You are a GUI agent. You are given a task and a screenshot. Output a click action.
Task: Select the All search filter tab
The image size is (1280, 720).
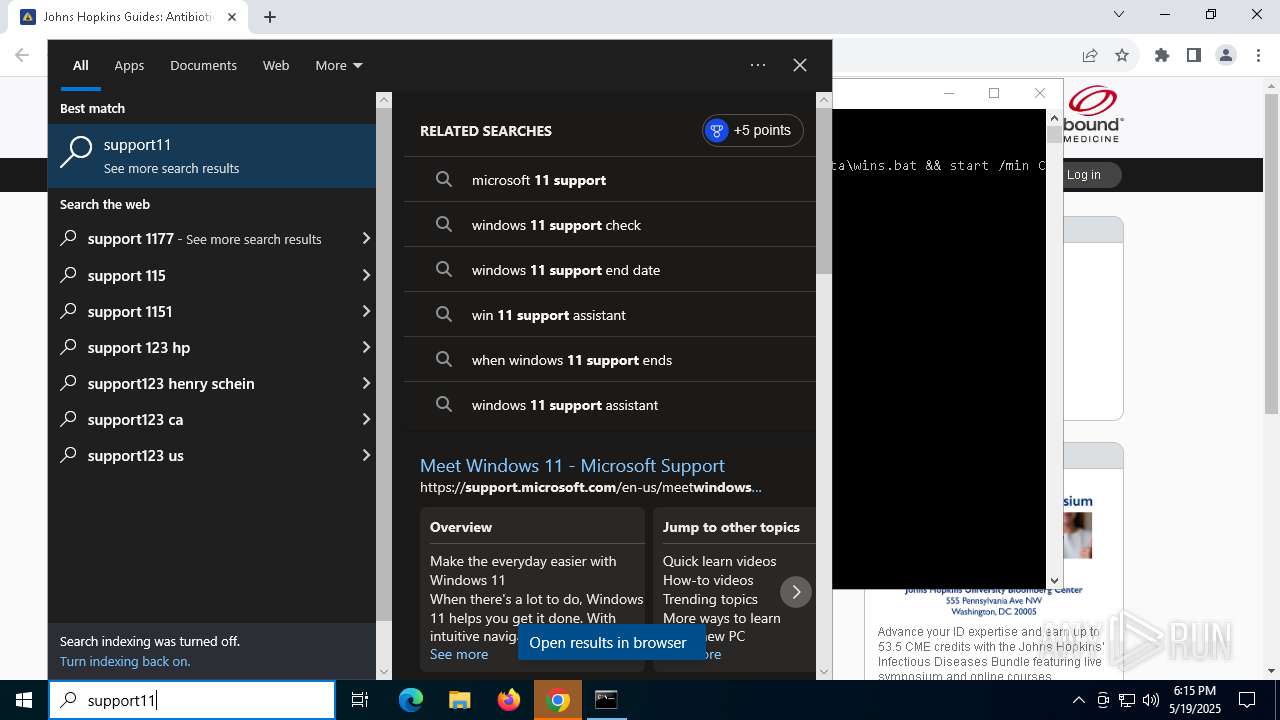click(80, 65)
